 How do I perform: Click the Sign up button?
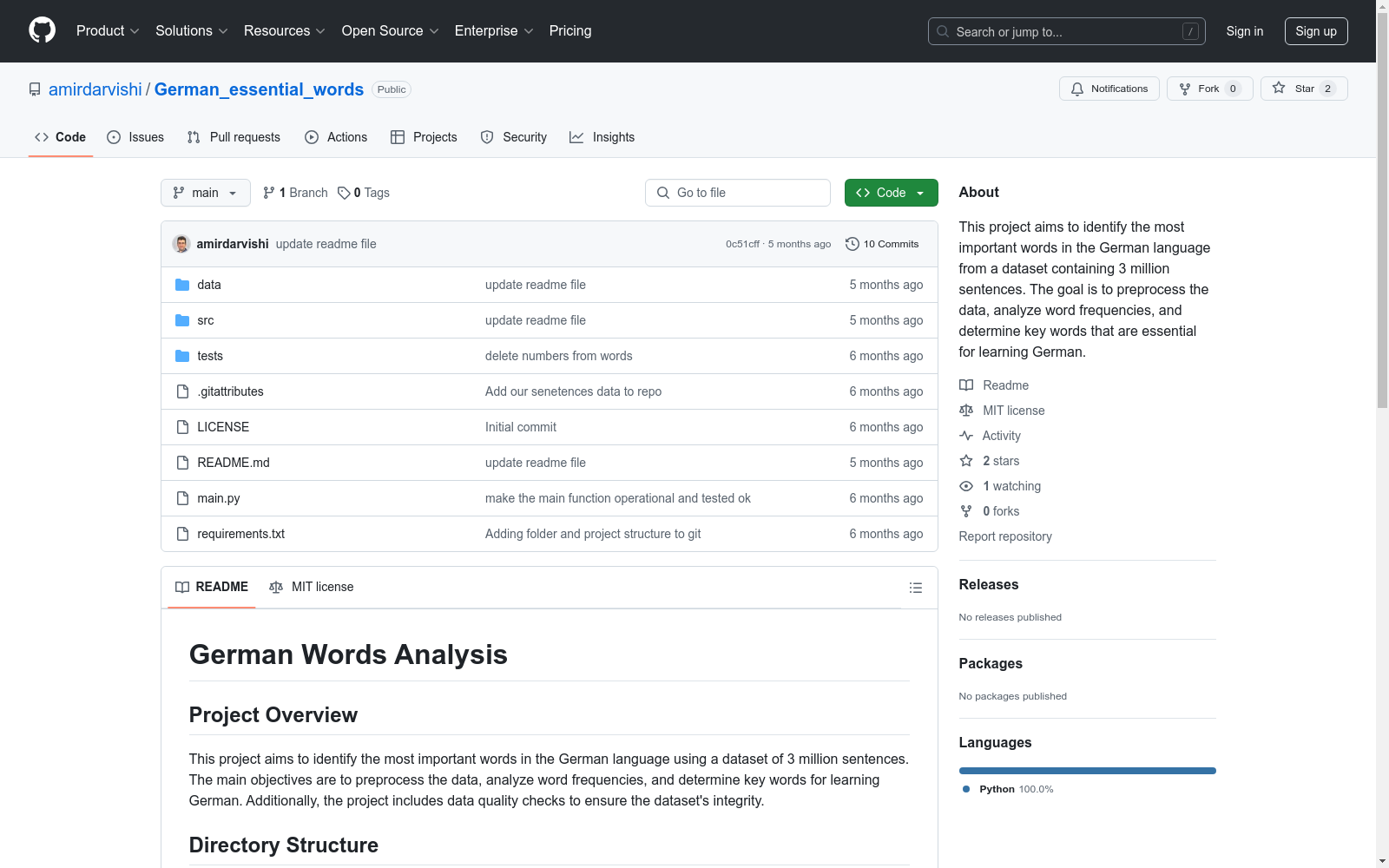click(1316, 31)
